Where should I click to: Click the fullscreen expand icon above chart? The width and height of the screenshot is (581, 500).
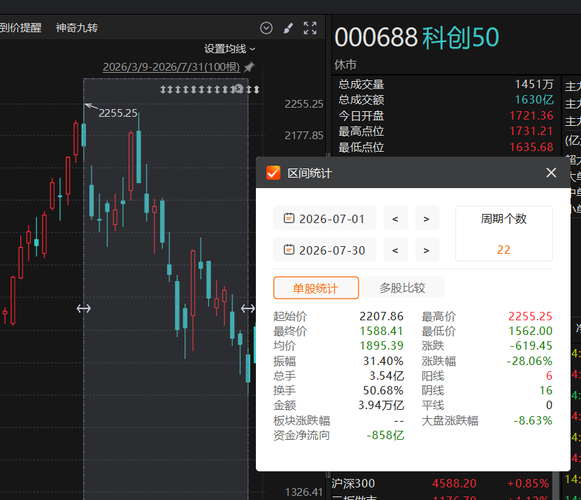tap(310, 28)
